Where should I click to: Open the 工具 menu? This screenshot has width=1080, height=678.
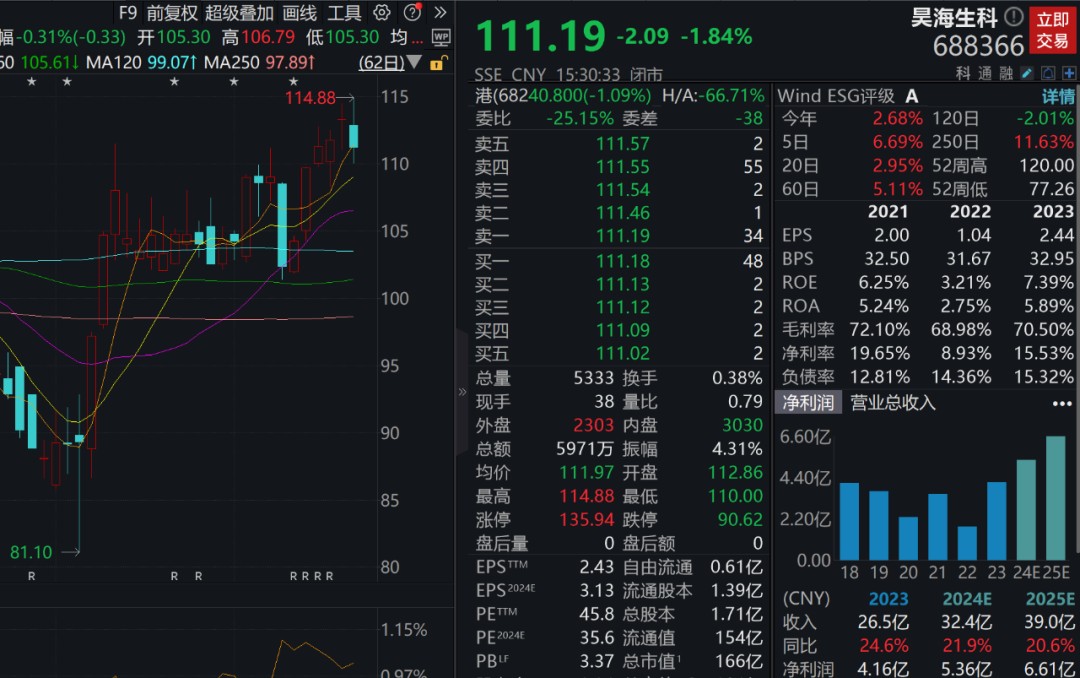click(343, 14)
